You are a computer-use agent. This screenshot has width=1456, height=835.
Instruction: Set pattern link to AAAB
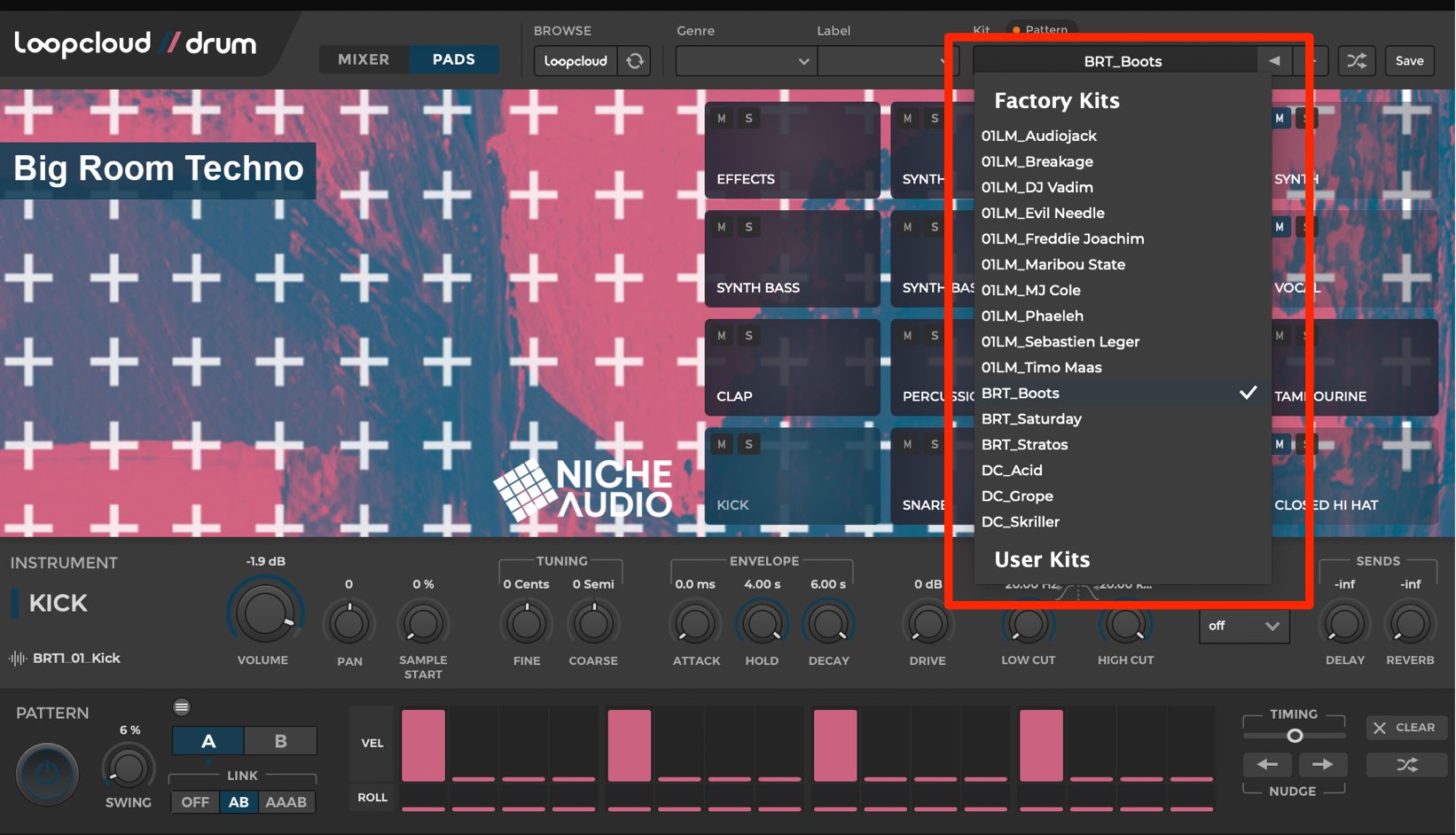pyautogui.click(x=286, y=802)
